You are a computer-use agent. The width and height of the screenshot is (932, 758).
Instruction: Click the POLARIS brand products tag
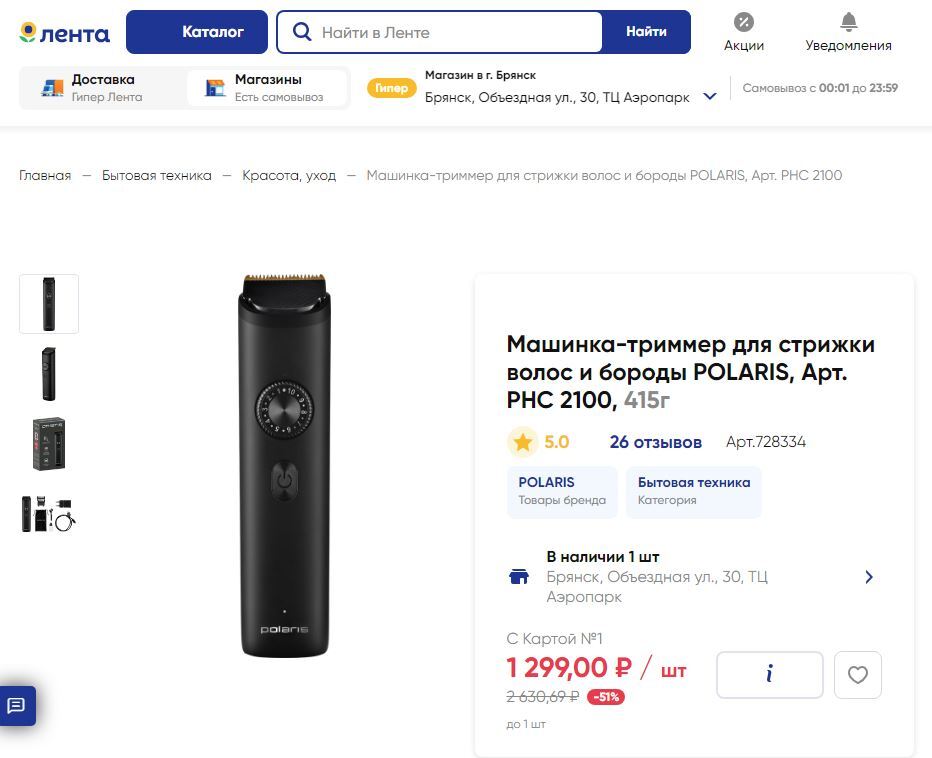(x=562, y=491)
